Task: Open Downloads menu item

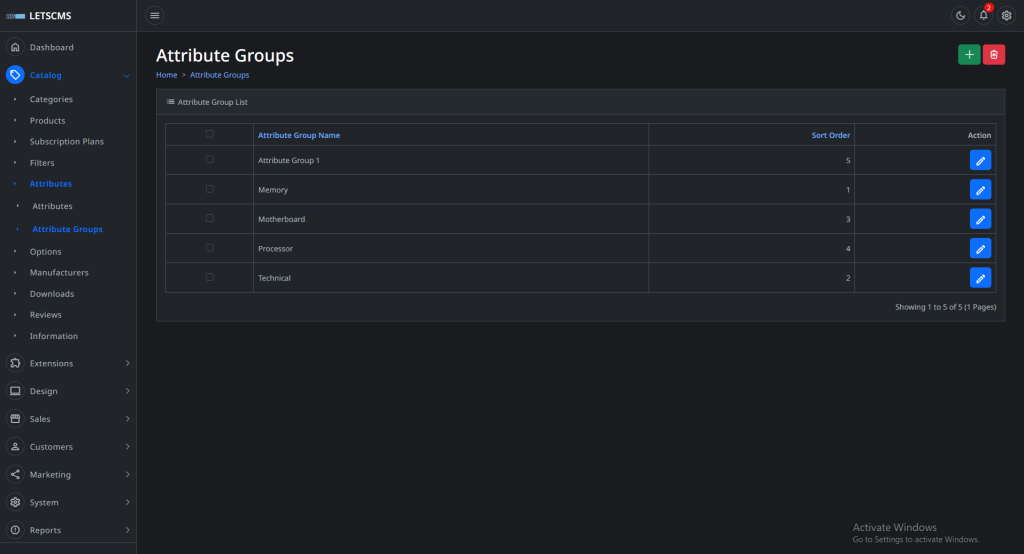Action: 52,294
